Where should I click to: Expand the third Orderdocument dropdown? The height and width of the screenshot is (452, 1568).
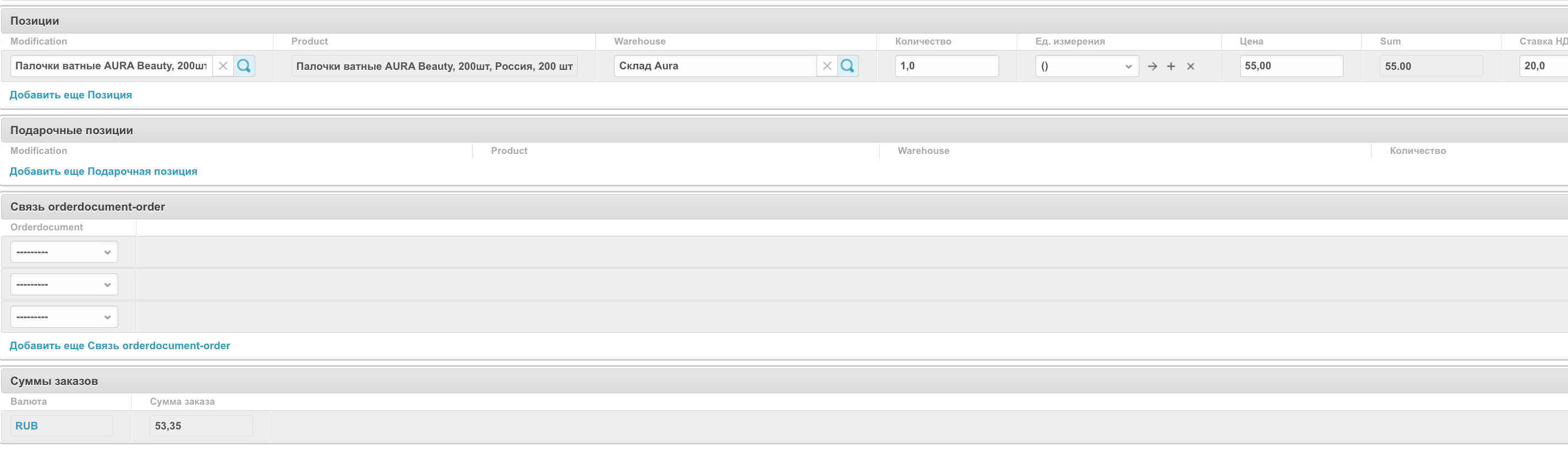[64, 317]
